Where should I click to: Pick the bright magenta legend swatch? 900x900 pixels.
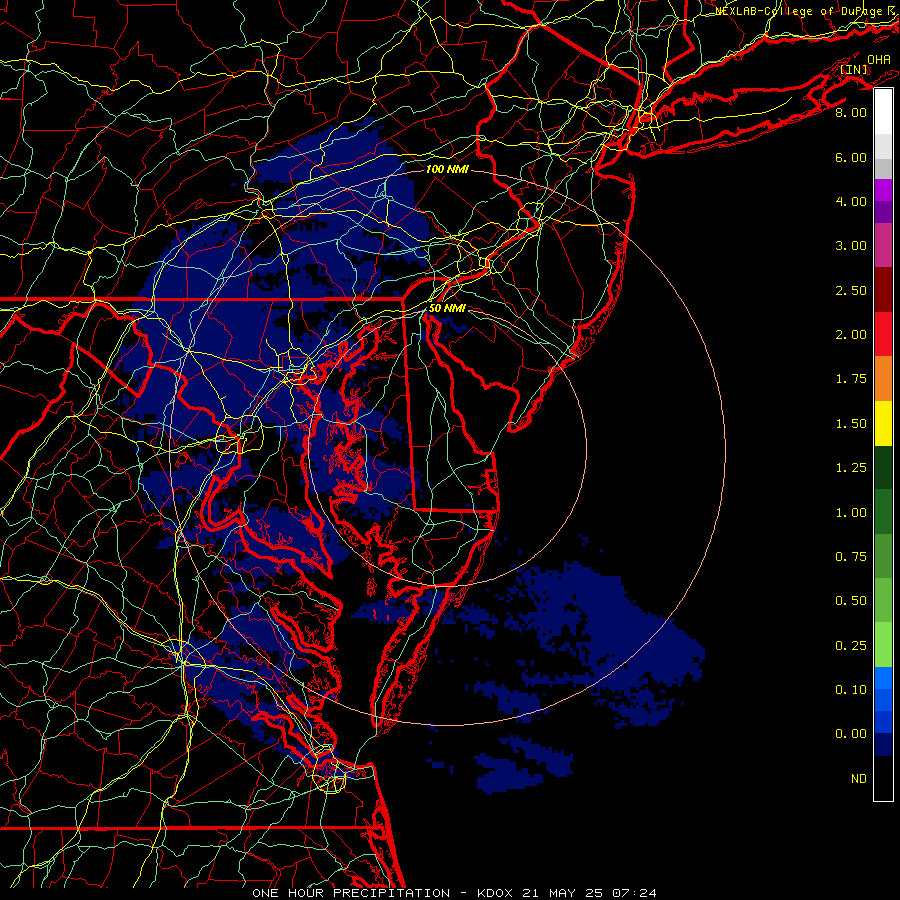(883, 190)
